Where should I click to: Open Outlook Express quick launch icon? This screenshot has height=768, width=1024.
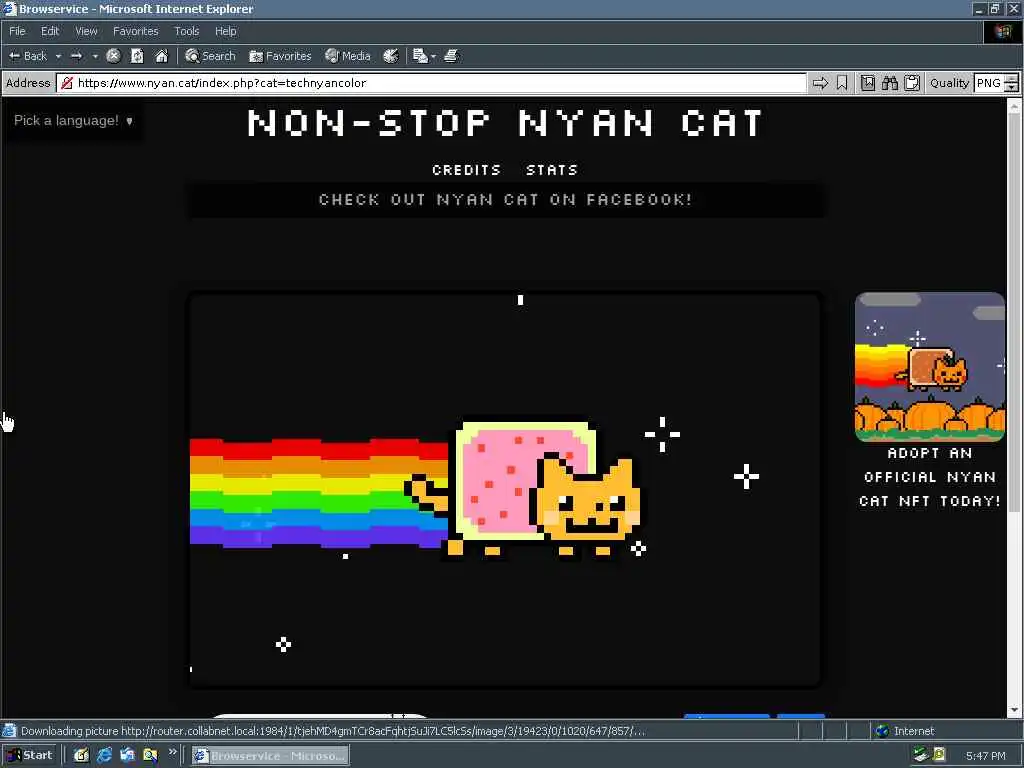click(127, 756)
